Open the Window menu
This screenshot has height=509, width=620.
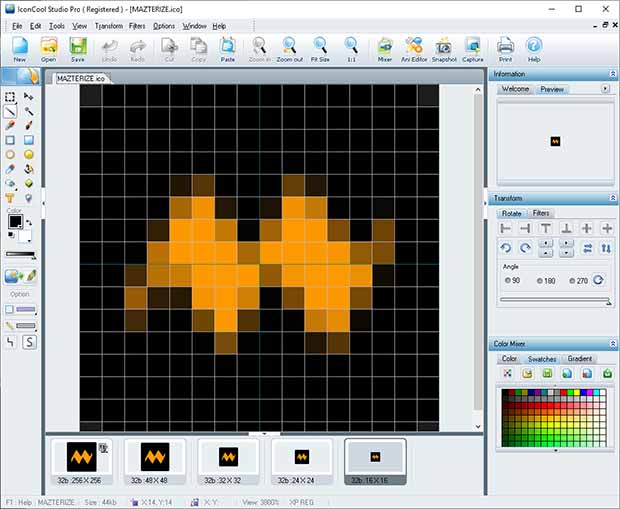(194, 26)
